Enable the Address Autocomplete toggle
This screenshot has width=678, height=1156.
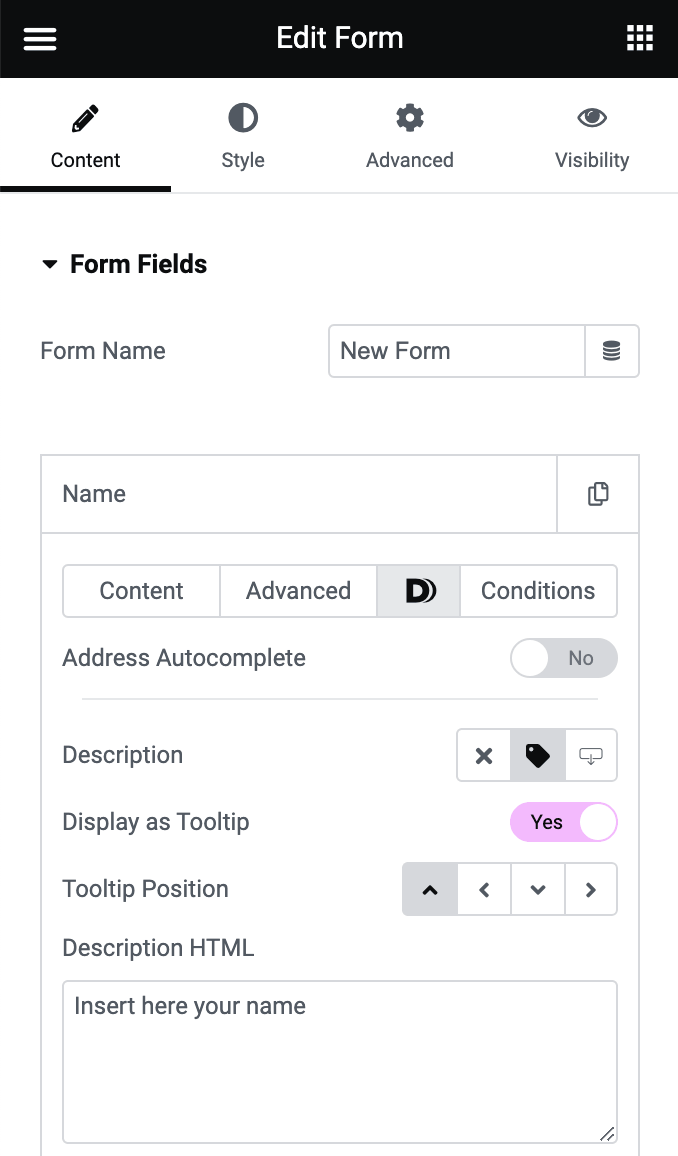(x=564, y=658)
